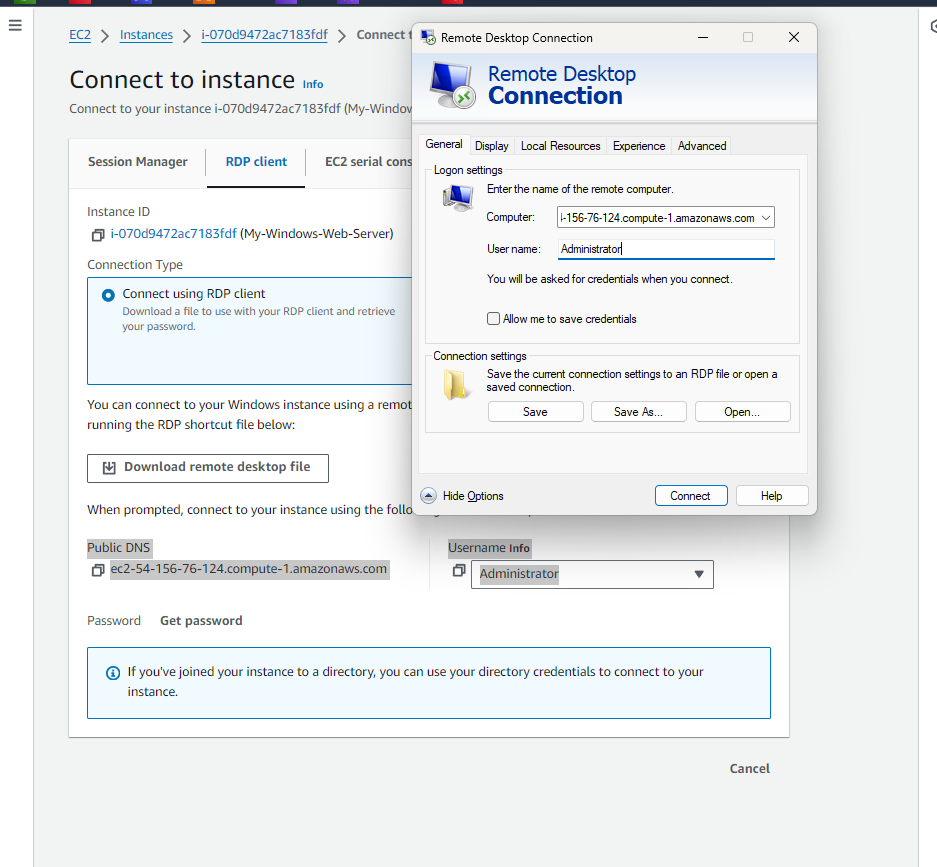Collapse options using the Hide Options chevron
The width and height of the screenshot is (937, 867).
tap(428, 495)
